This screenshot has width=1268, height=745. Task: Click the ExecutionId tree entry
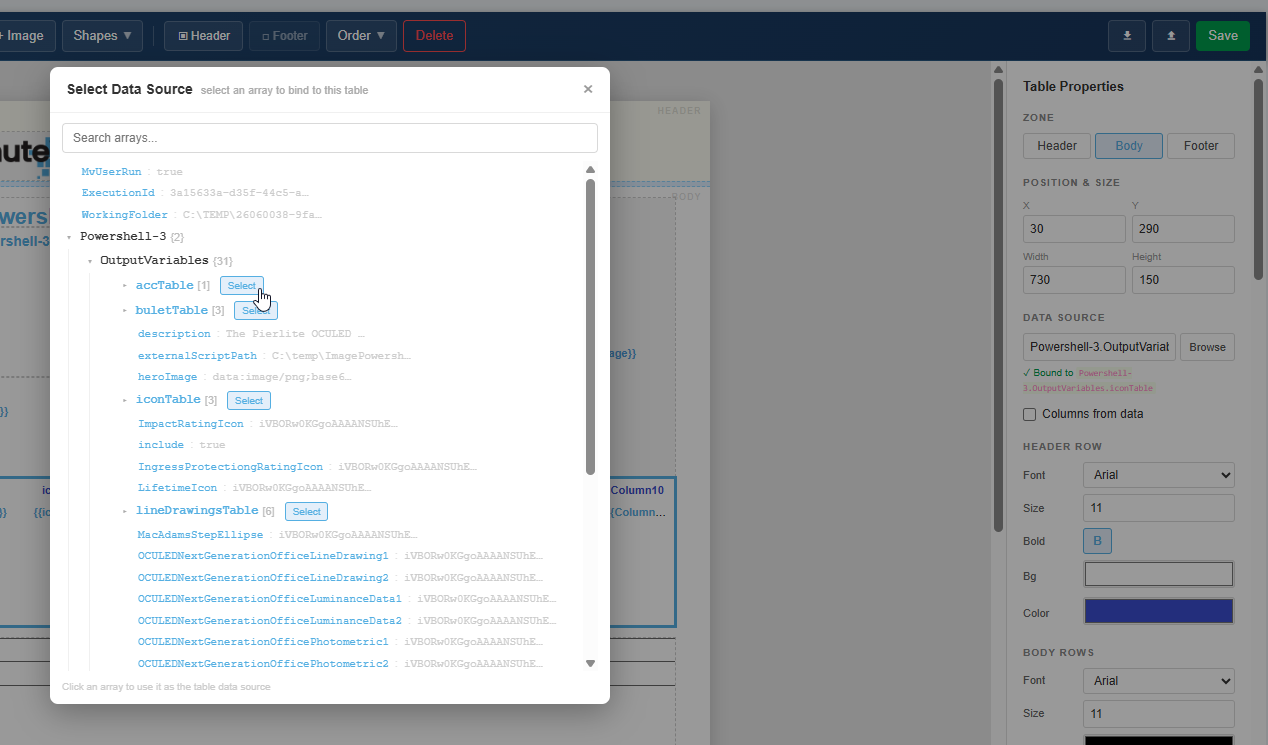tap(195, 193)
